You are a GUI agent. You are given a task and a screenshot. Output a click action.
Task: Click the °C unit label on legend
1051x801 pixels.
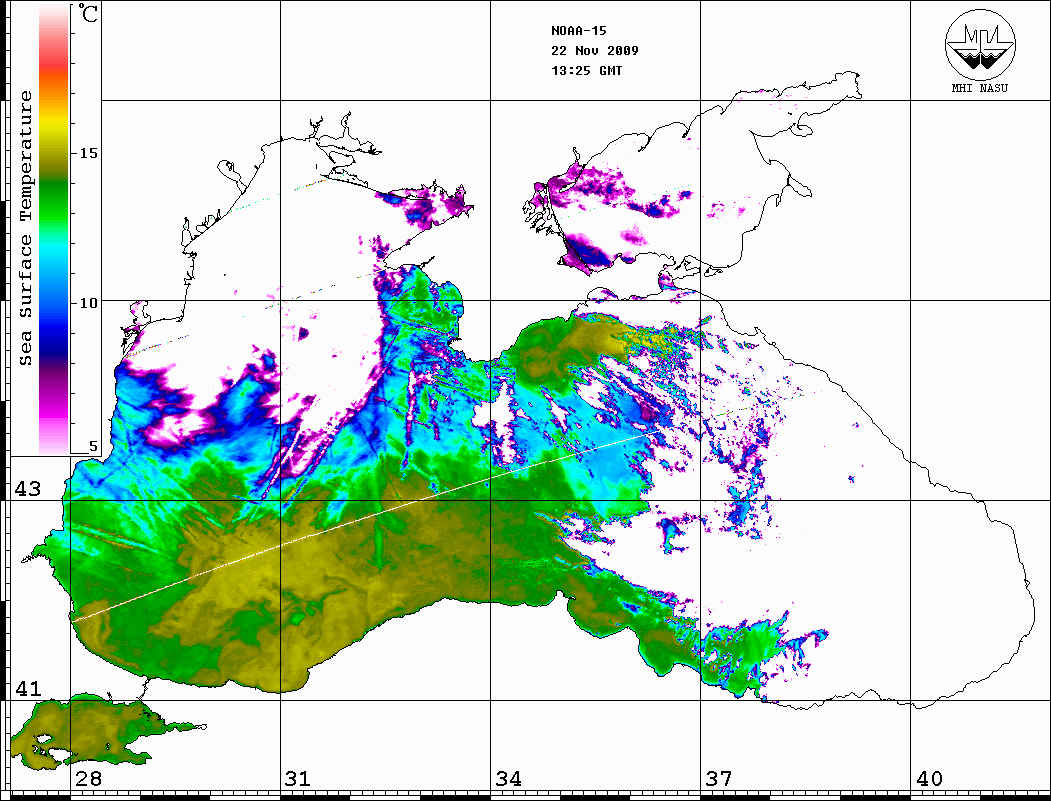pos(88,13)
